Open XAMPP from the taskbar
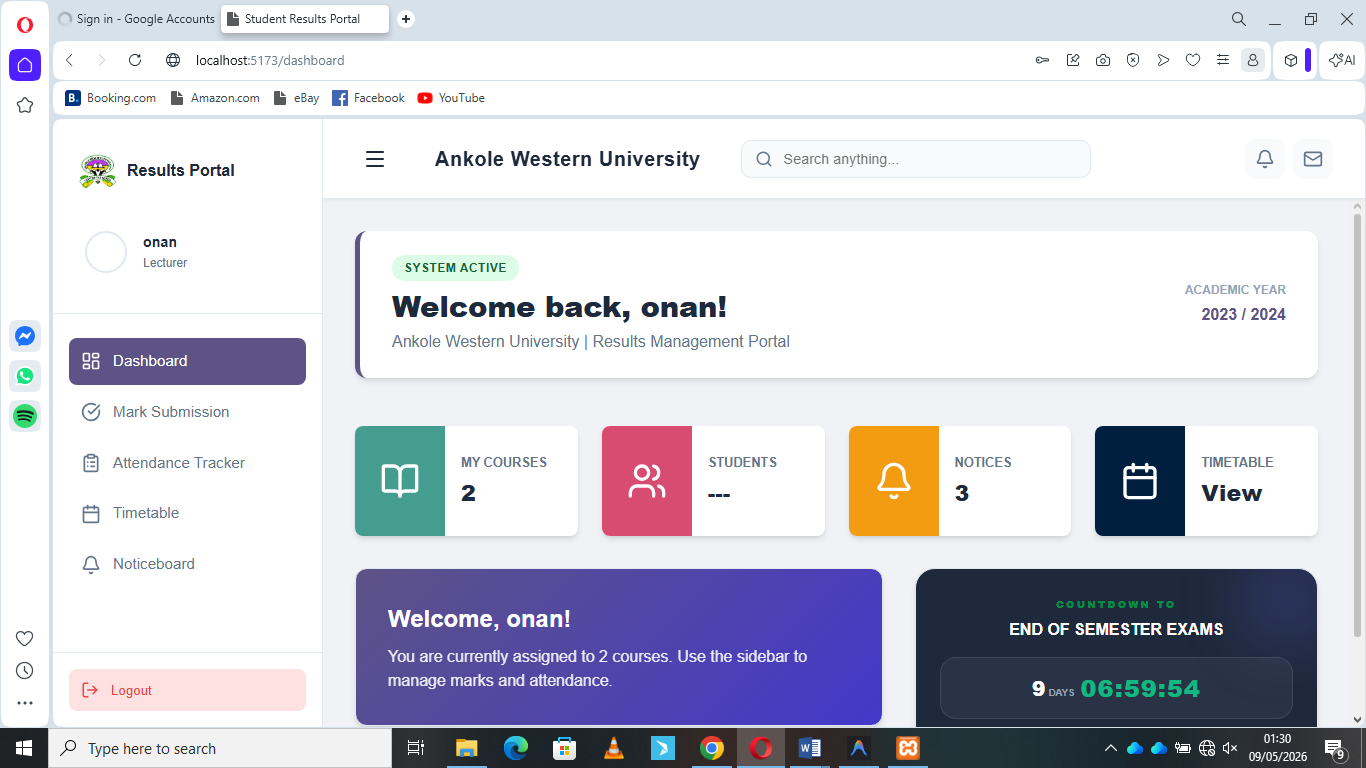 tap(908, 748)
